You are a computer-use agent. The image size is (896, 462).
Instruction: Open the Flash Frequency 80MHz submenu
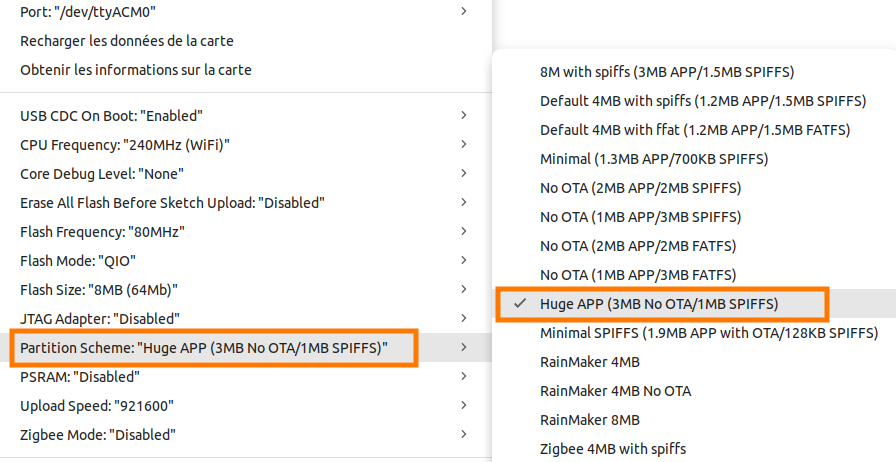coord(102,232)
